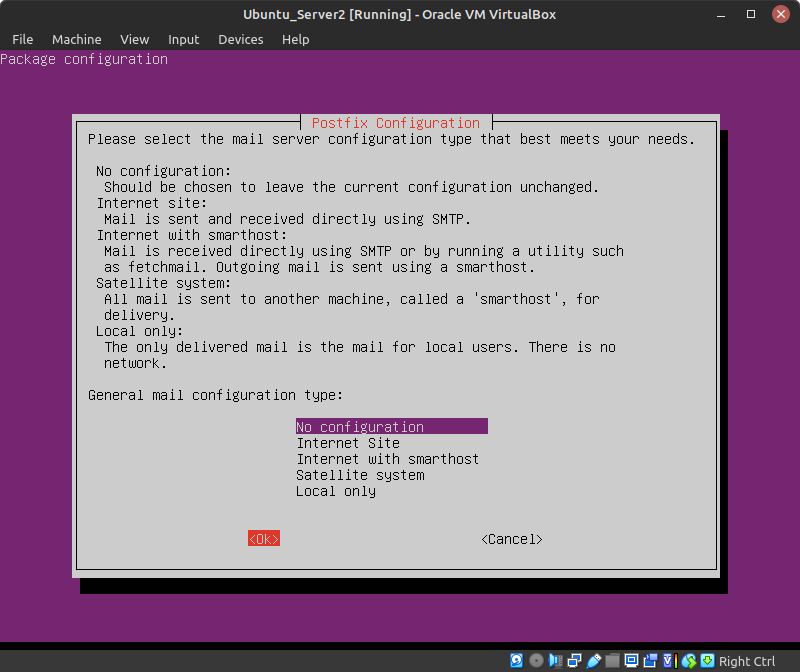Click the display settings status icon

pyautogui.click(x=631, y=661)
